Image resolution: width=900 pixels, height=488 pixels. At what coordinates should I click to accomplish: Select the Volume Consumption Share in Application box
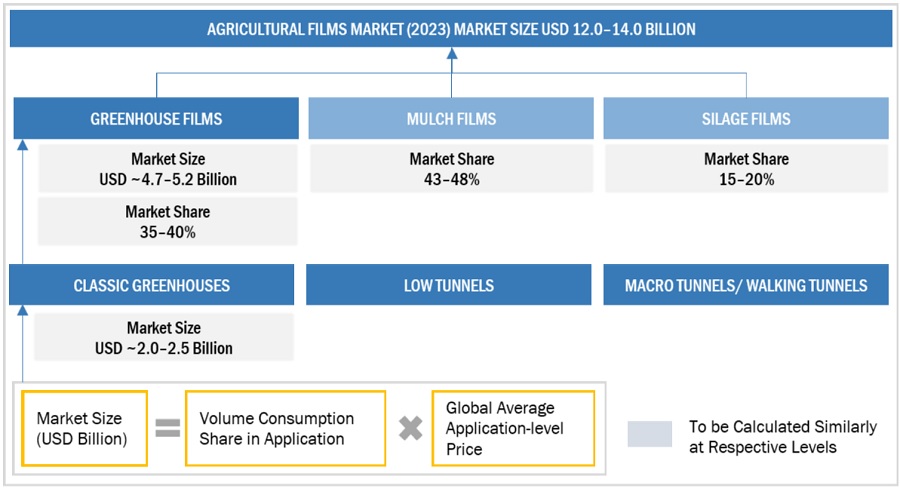click(x=285, y=428)
